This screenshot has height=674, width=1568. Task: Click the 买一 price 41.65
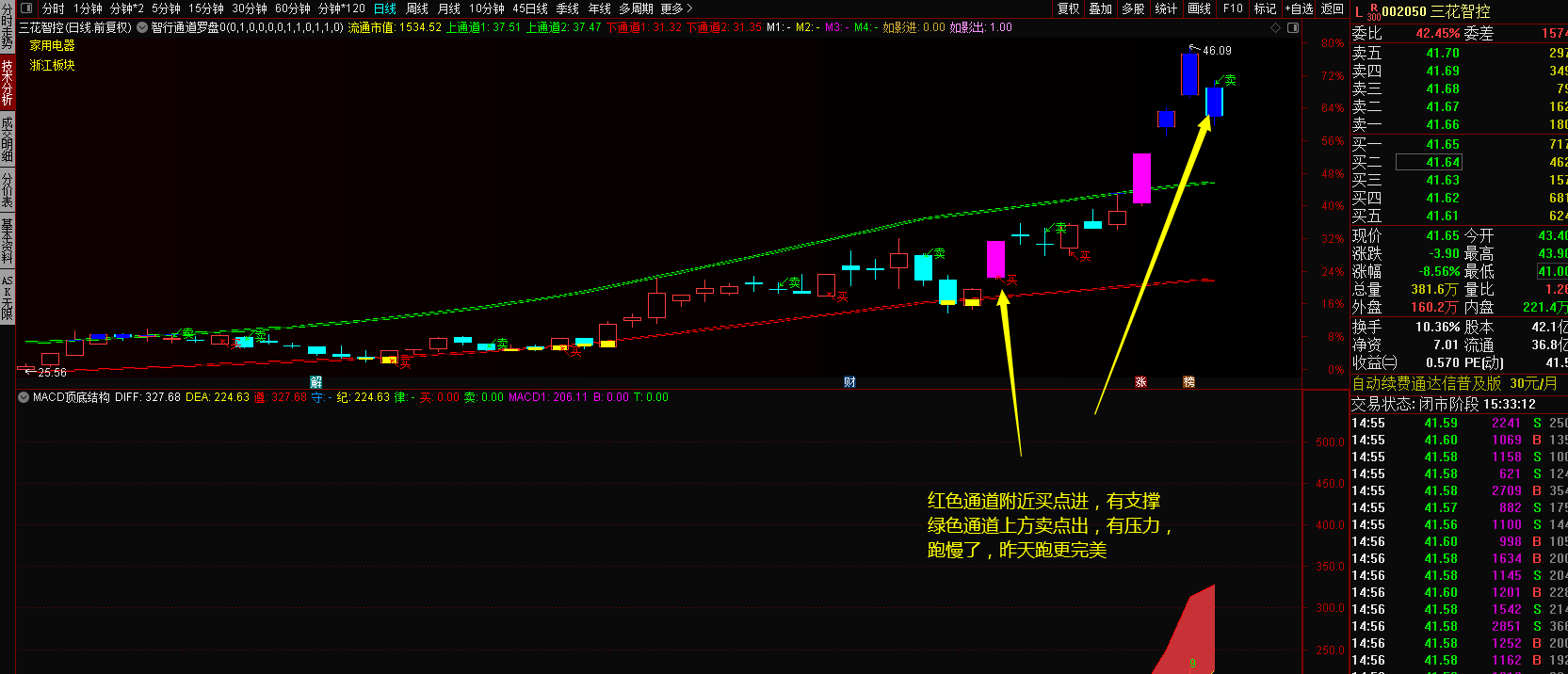(x=1442, y=145)
